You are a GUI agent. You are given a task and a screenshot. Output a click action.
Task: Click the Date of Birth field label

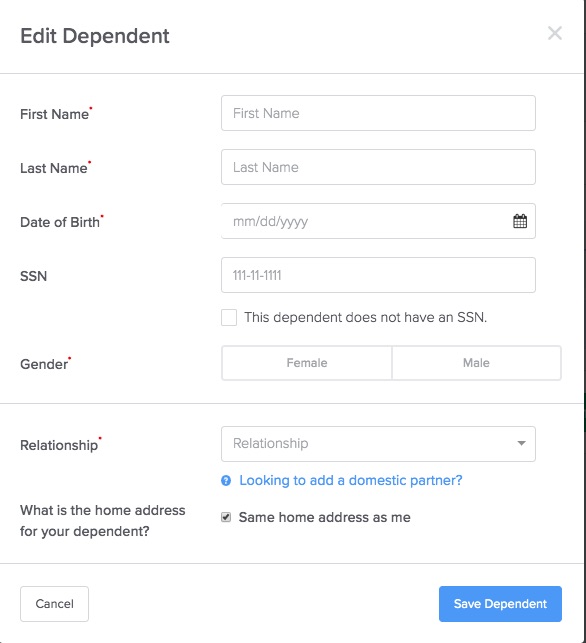[60, 222]
